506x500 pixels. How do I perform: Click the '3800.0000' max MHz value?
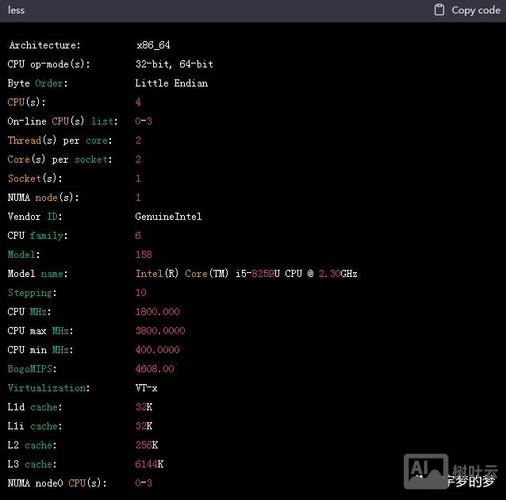160,331
